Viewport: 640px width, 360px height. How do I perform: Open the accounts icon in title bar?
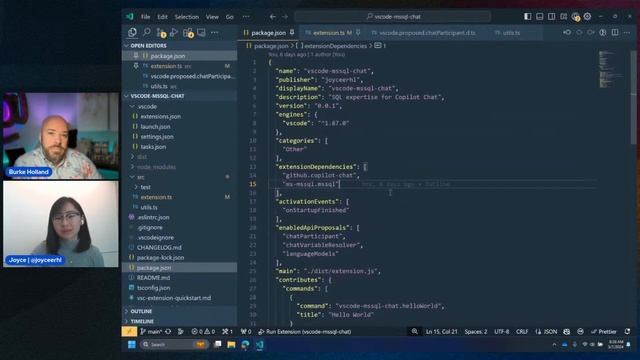pyautogui.click(x=576, y=17)
